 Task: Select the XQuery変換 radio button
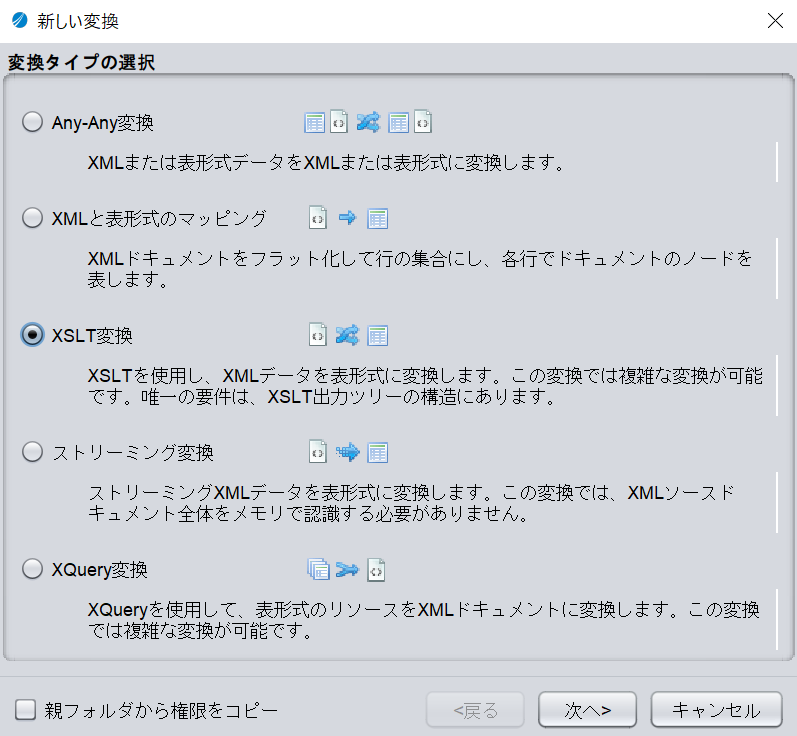point(33,569)
